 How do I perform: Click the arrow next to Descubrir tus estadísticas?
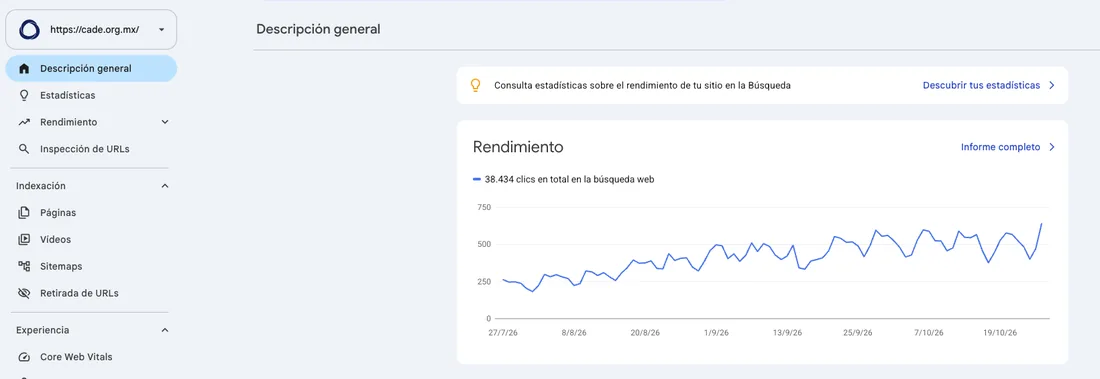1052,85
